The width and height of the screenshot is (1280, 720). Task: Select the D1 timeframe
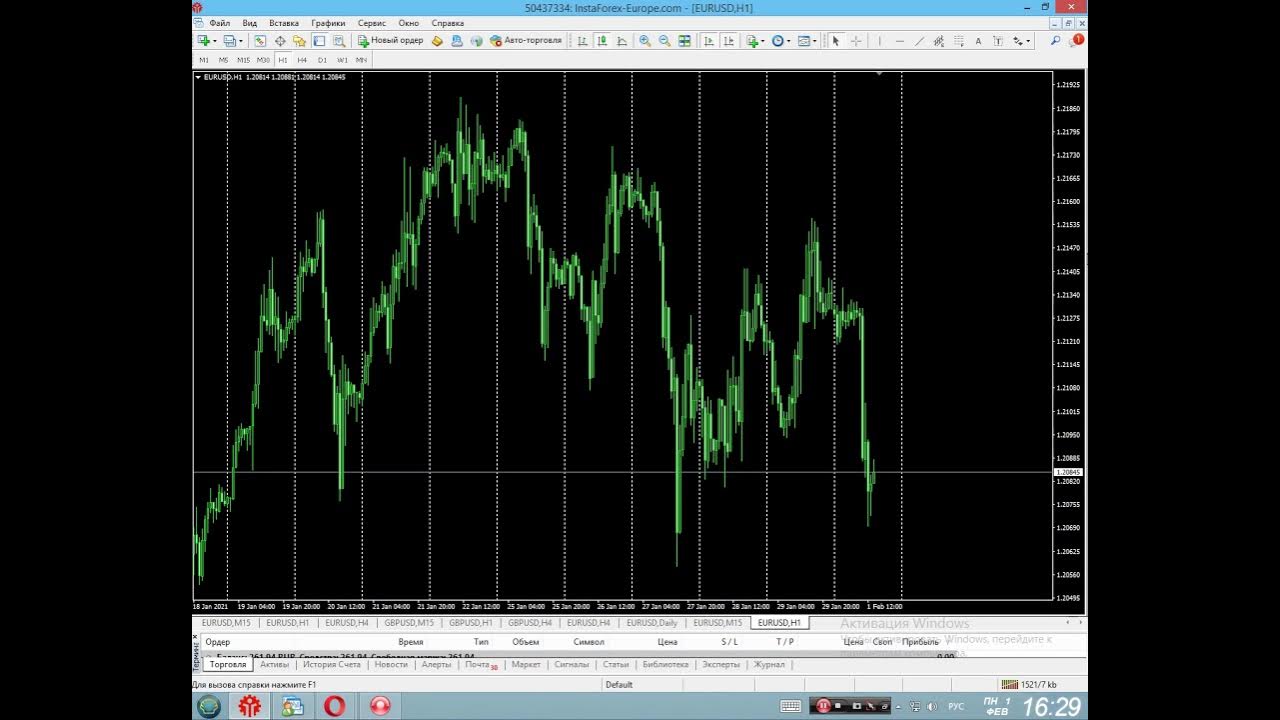[322, 60]
